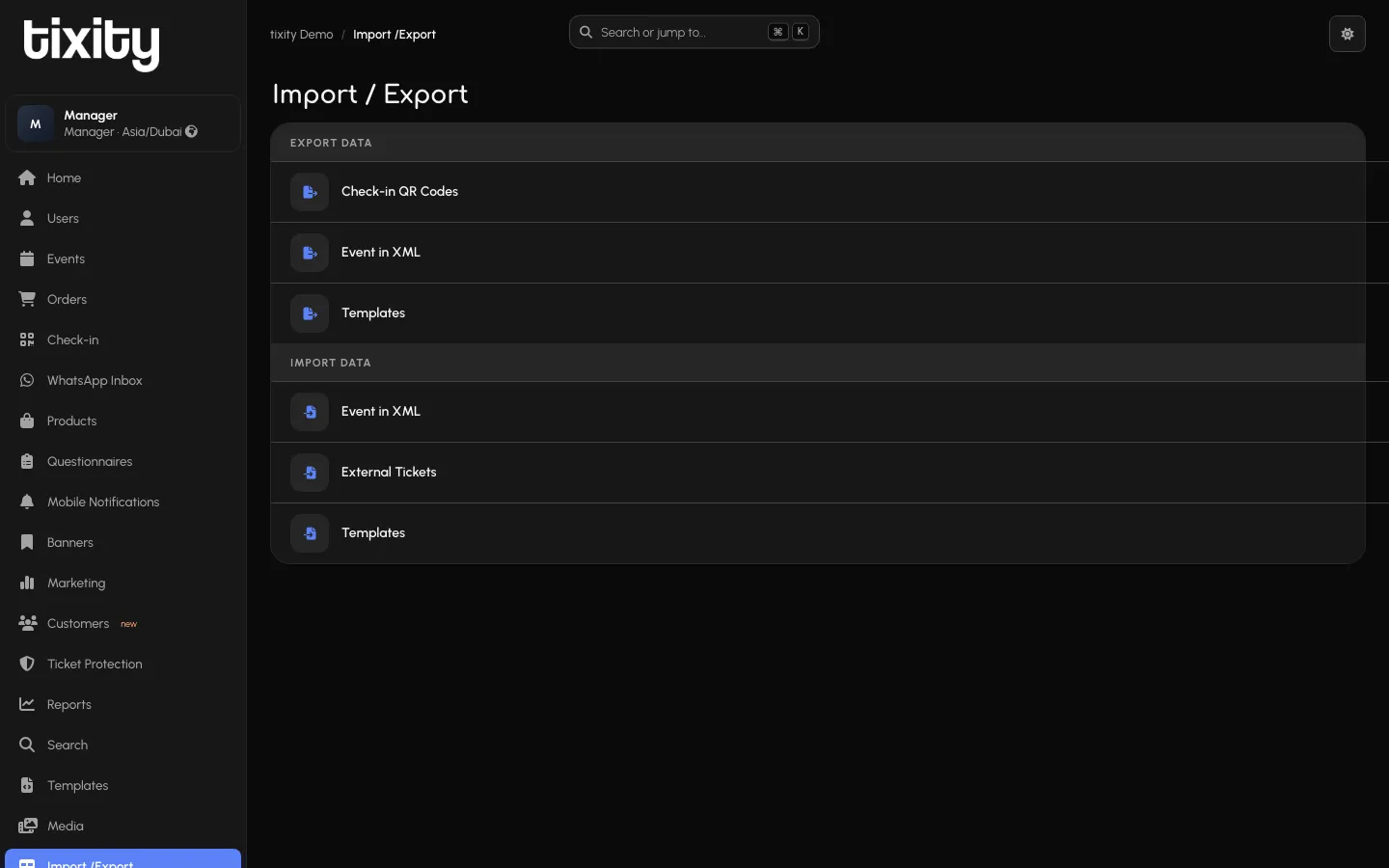Screen dimensions: 1389x868
Task: Click the Questionnaires label
Action: [90, 462]
